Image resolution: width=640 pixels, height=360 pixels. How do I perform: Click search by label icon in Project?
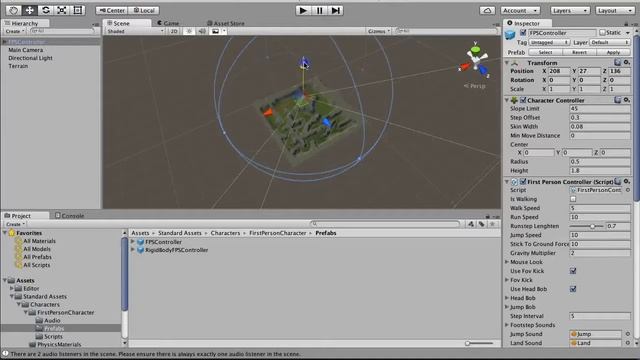(x=481, y=224)
